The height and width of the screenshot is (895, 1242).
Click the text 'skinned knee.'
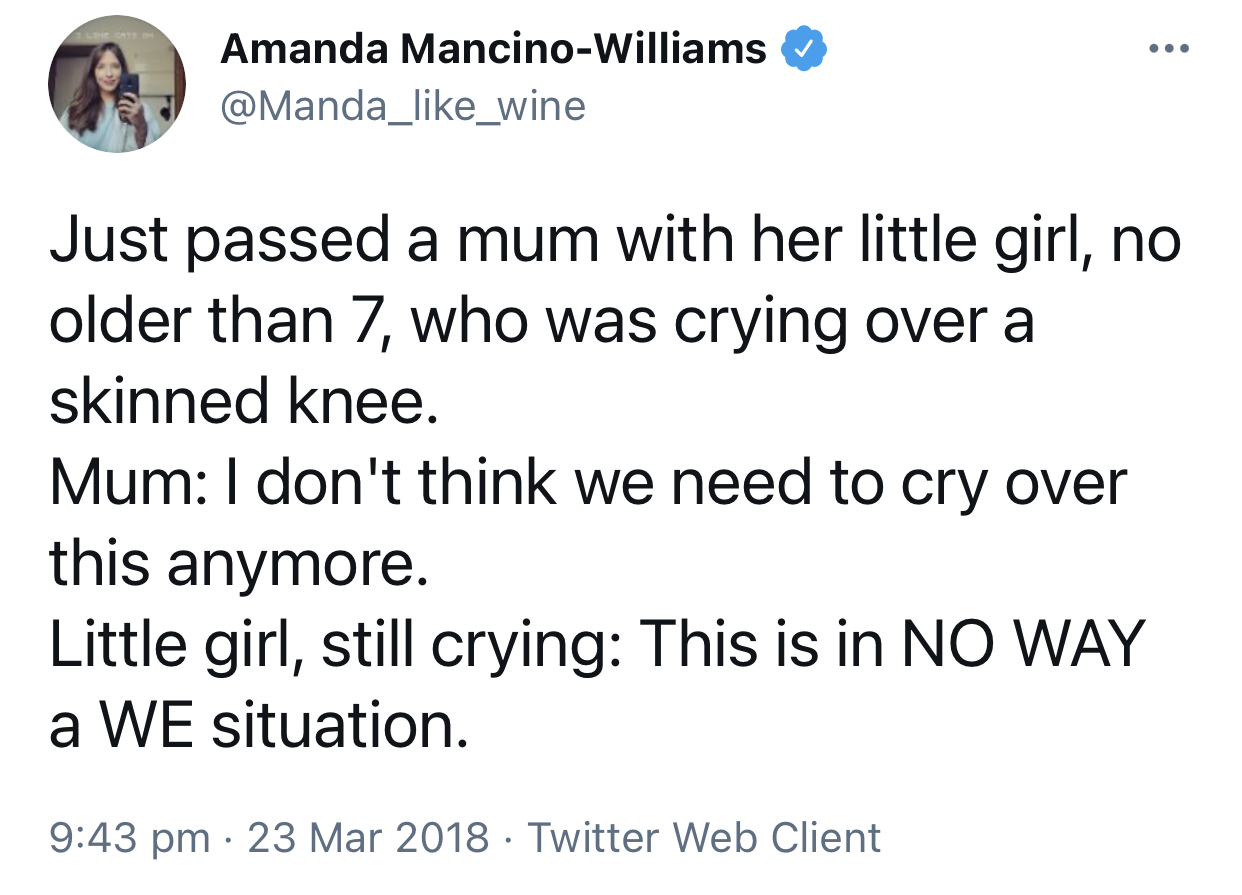tap(244, 402)
